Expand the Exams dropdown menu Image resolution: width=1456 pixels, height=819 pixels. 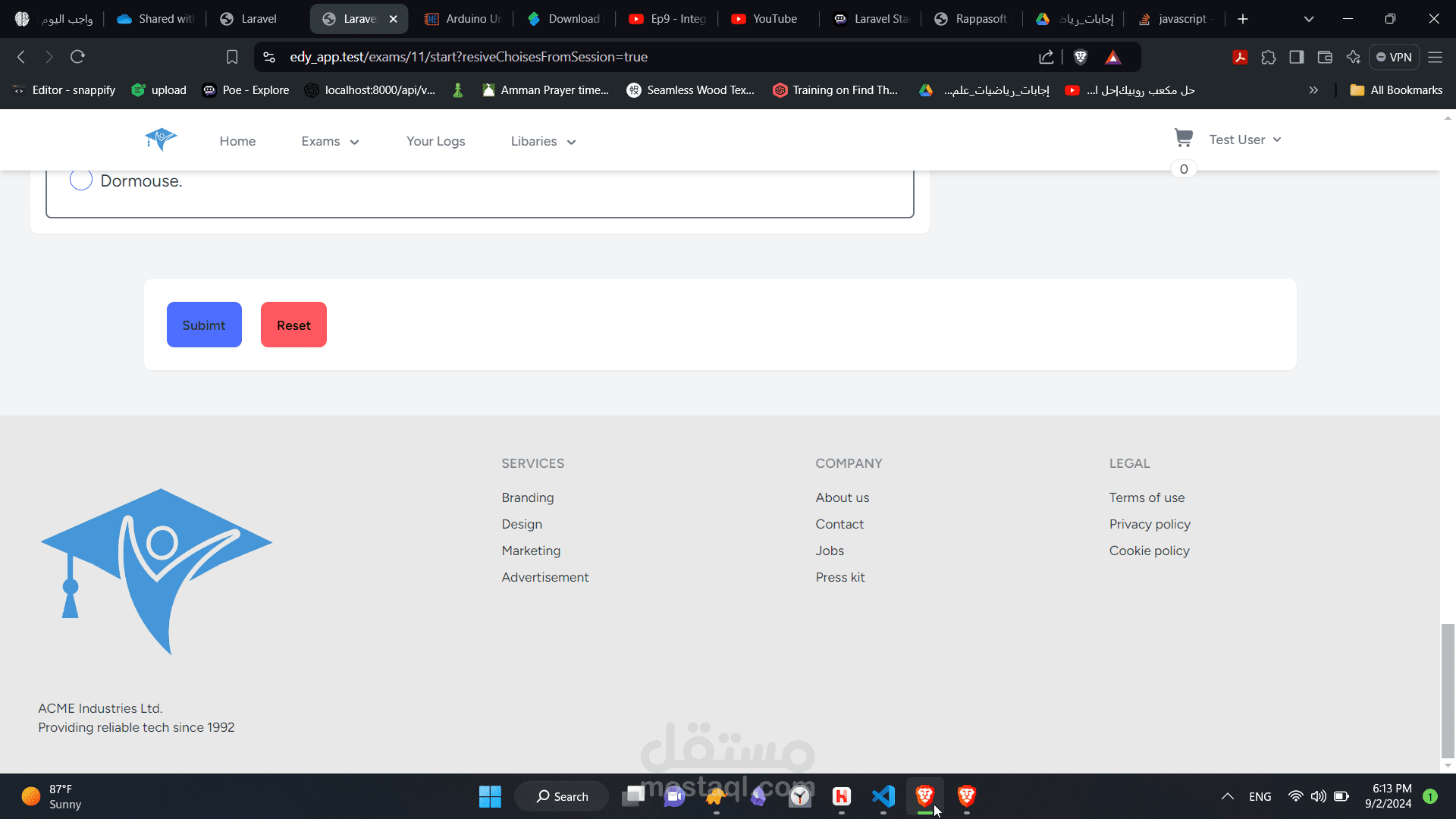tap(330, 141)
